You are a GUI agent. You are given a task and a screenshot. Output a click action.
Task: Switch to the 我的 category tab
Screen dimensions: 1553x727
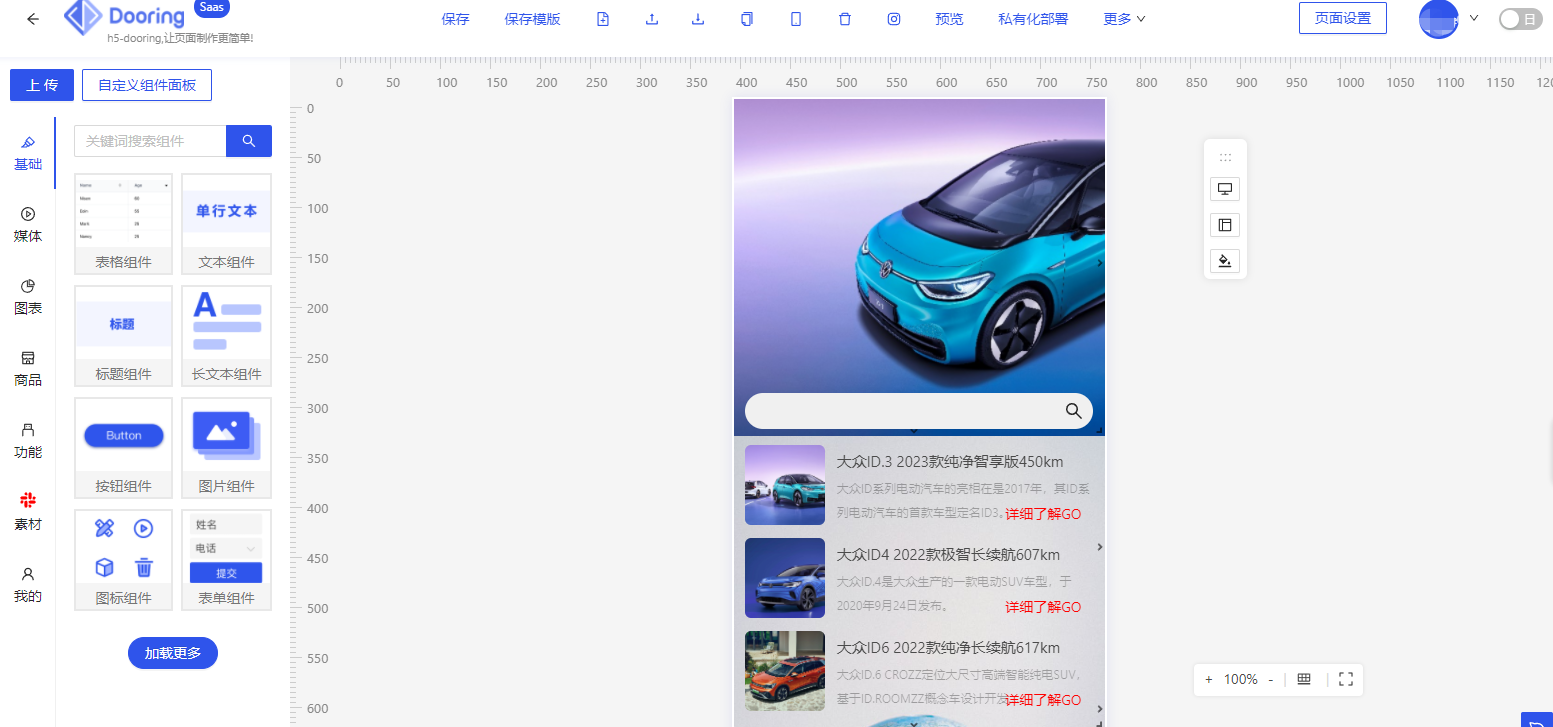click(x=28, y=585)
